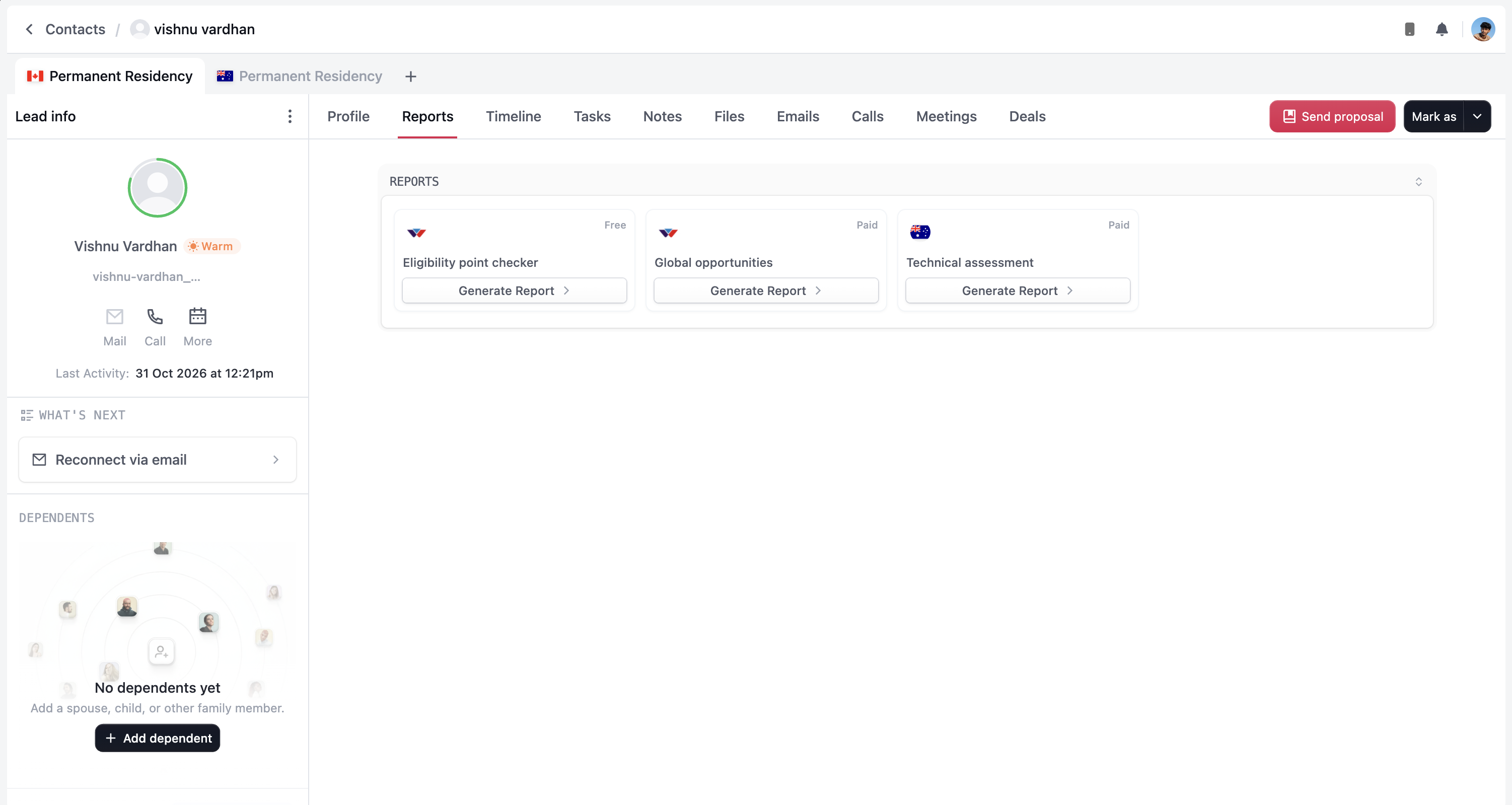
Task: Open Lead info three-dot menu
Action: click(290, 116)
